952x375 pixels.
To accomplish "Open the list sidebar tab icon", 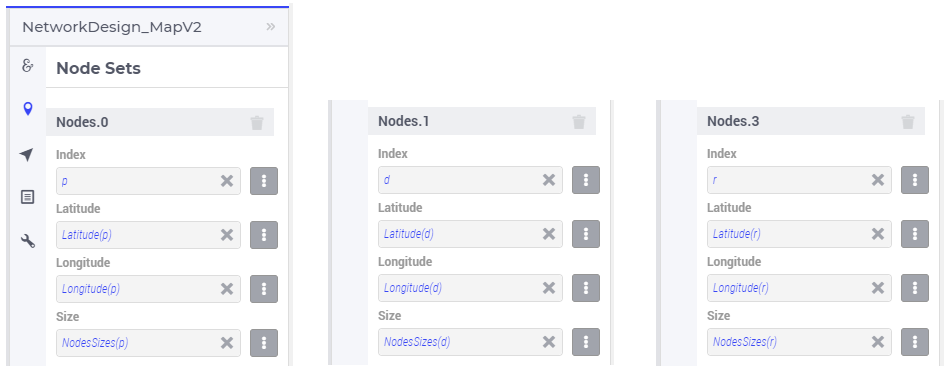I will (x=27, y=197).
